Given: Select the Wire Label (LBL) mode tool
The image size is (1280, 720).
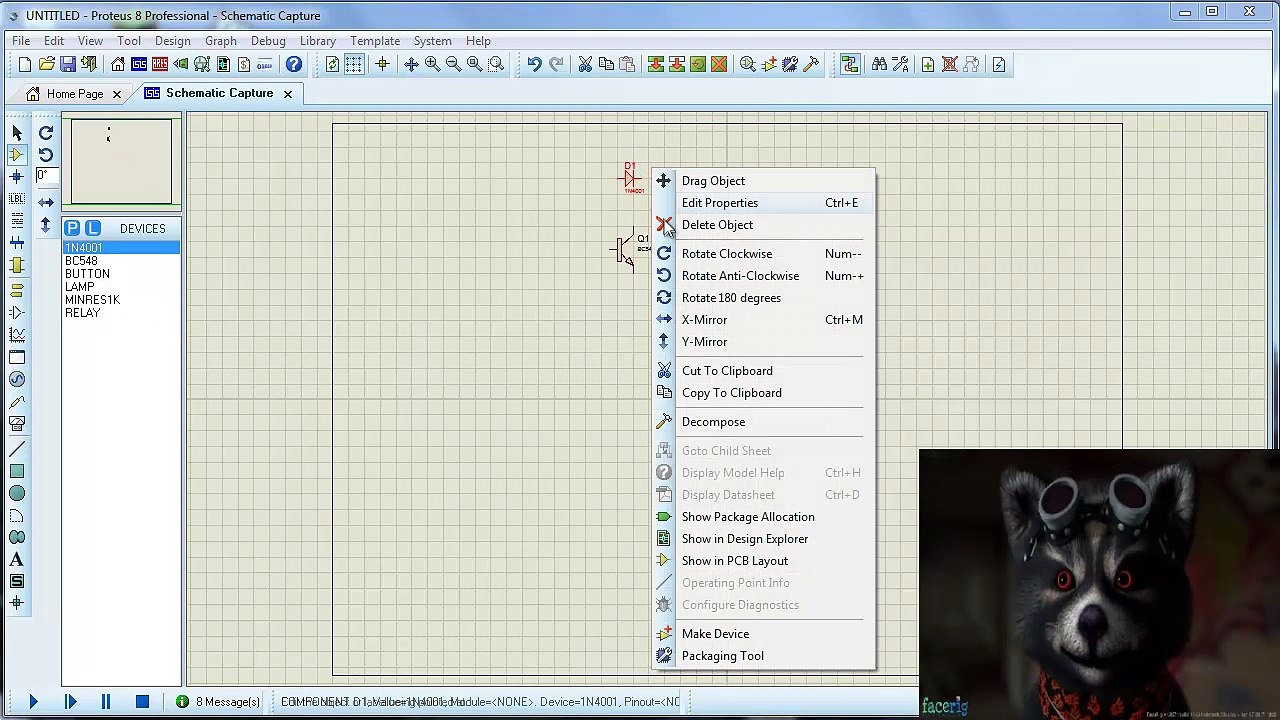Looking at the screenshot, I should [16, 199].
